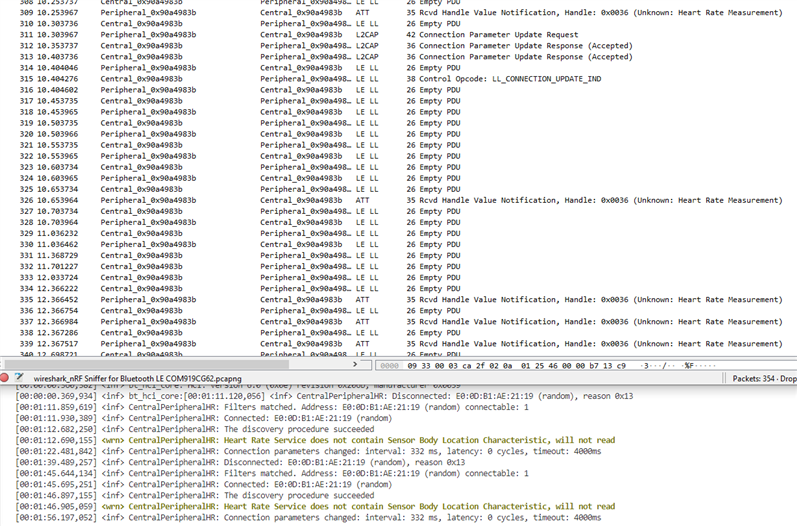Select packet 339 Rcvd Handle Value Notification
Screen dimensions: 797x526
tap(300, 343)
